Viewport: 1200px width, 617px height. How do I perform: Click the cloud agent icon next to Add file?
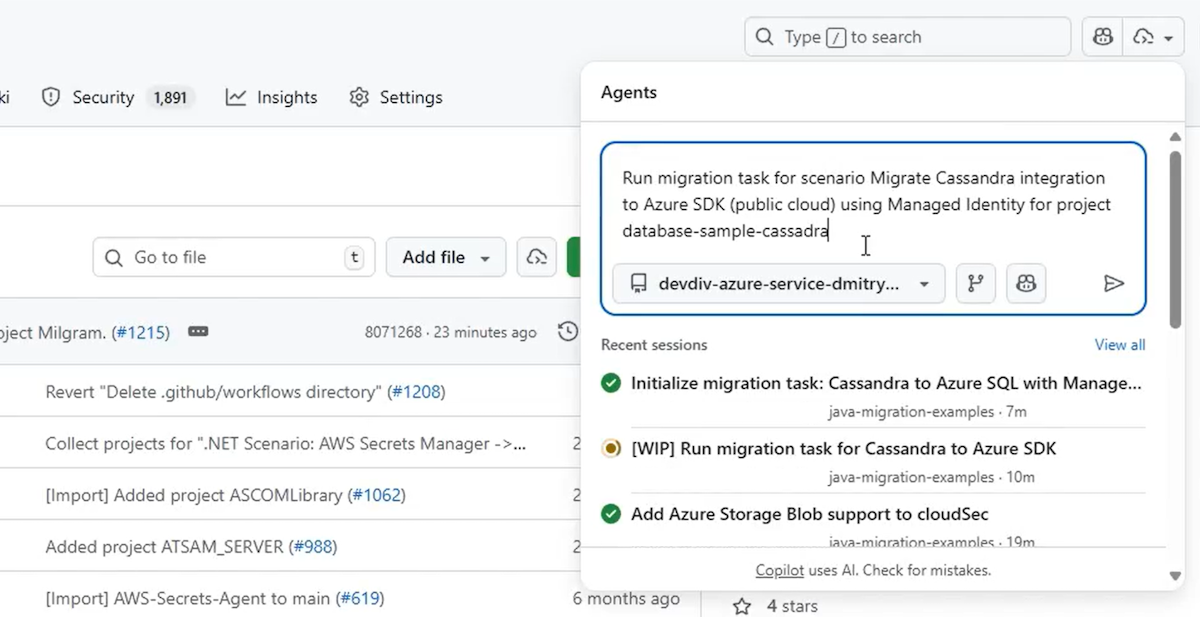pos(537,257)
